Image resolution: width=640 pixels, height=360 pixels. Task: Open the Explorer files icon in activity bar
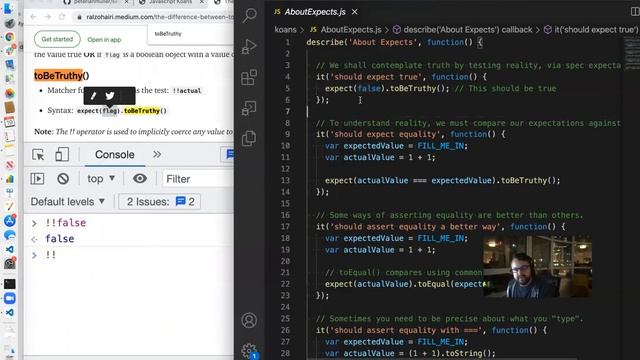coord(249,138)
